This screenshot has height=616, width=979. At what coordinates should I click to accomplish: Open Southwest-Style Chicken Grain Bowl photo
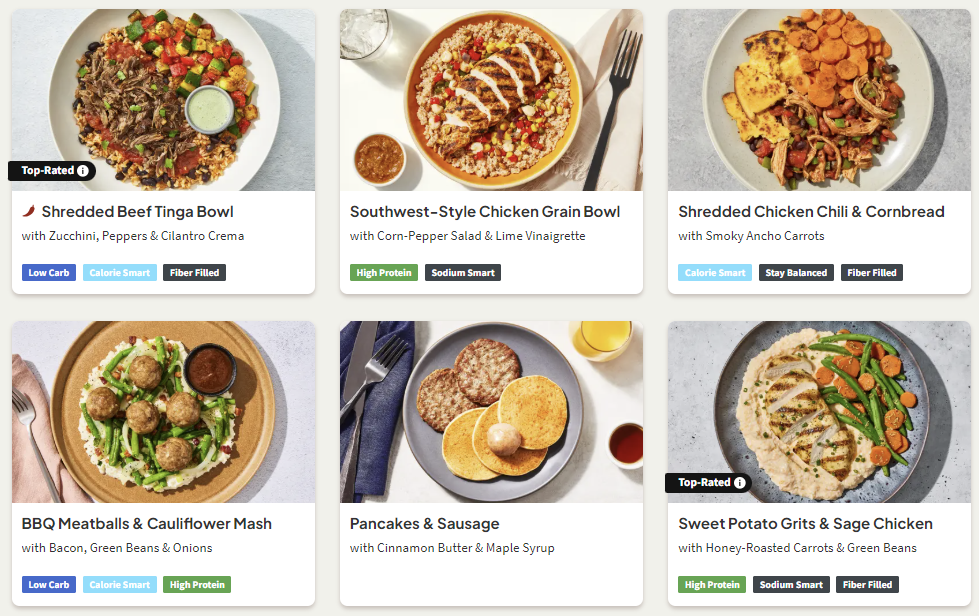[491, 100]
